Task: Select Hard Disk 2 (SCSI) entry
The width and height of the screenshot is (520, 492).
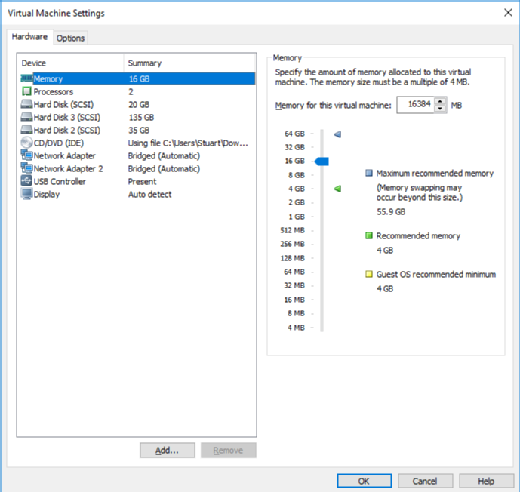Action: 137,130
